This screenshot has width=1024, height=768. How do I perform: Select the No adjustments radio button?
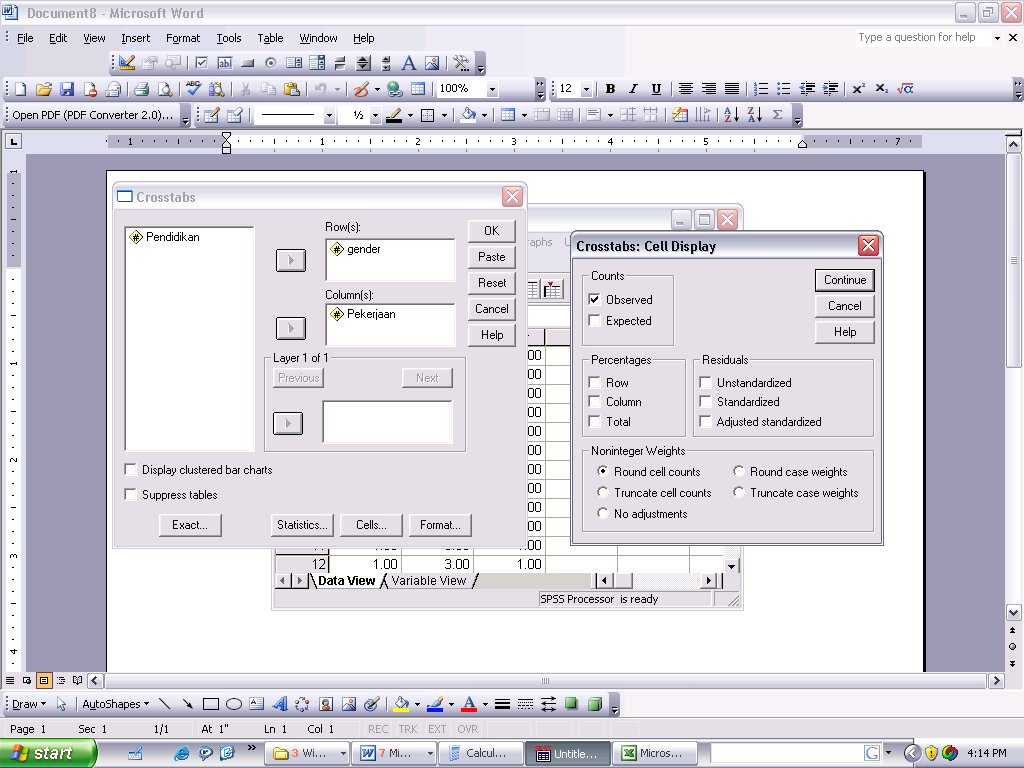click(x=602, y=513)
